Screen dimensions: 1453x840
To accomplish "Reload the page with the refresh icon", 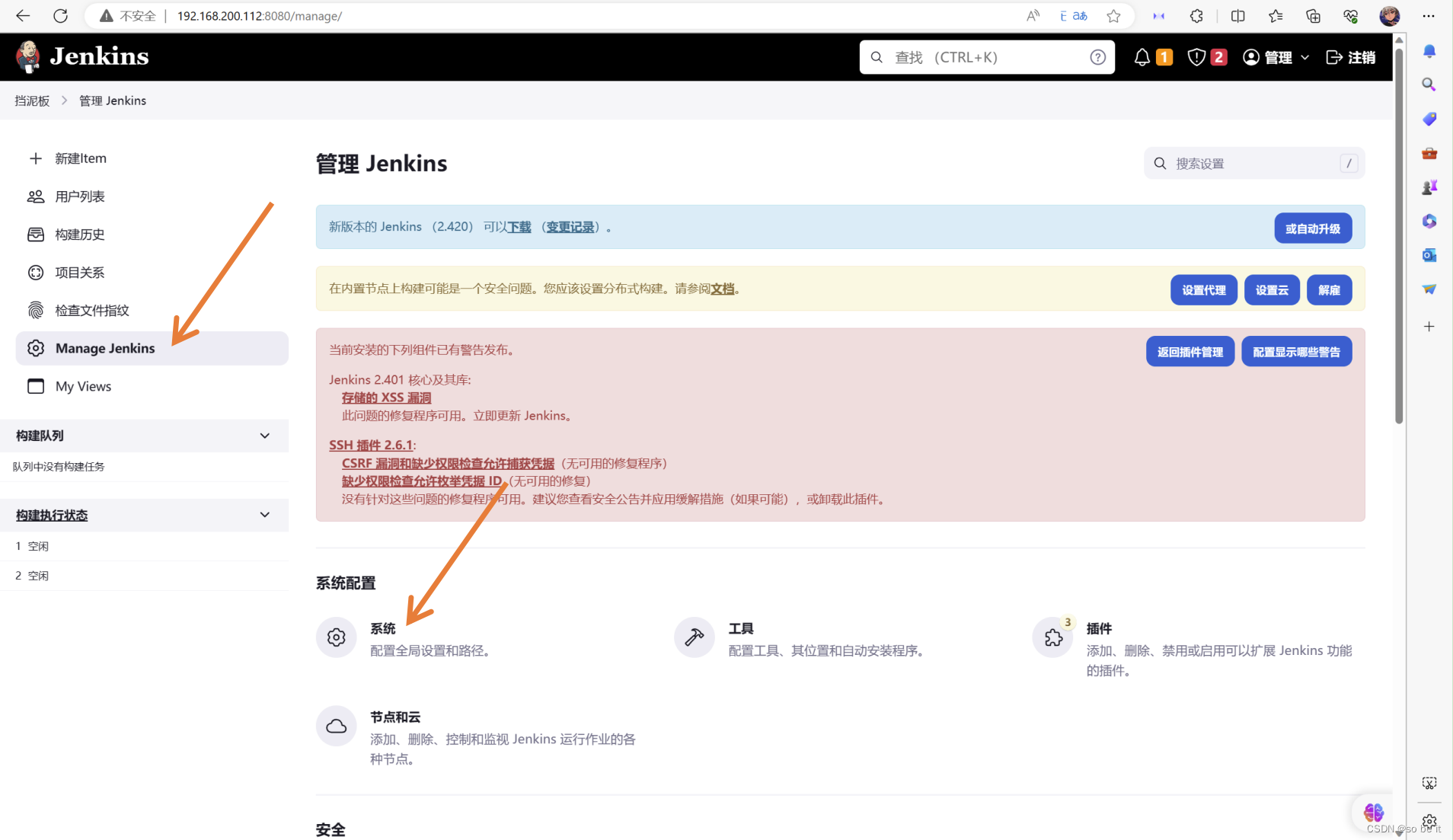I will (61, 15).
